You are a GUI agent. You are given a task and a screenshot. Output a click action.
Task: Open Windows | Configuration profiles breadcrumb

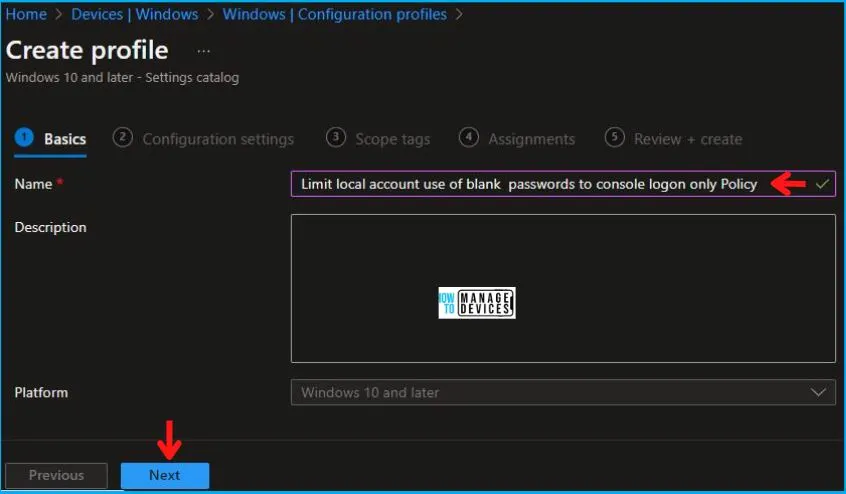click(x=335, y=14)
